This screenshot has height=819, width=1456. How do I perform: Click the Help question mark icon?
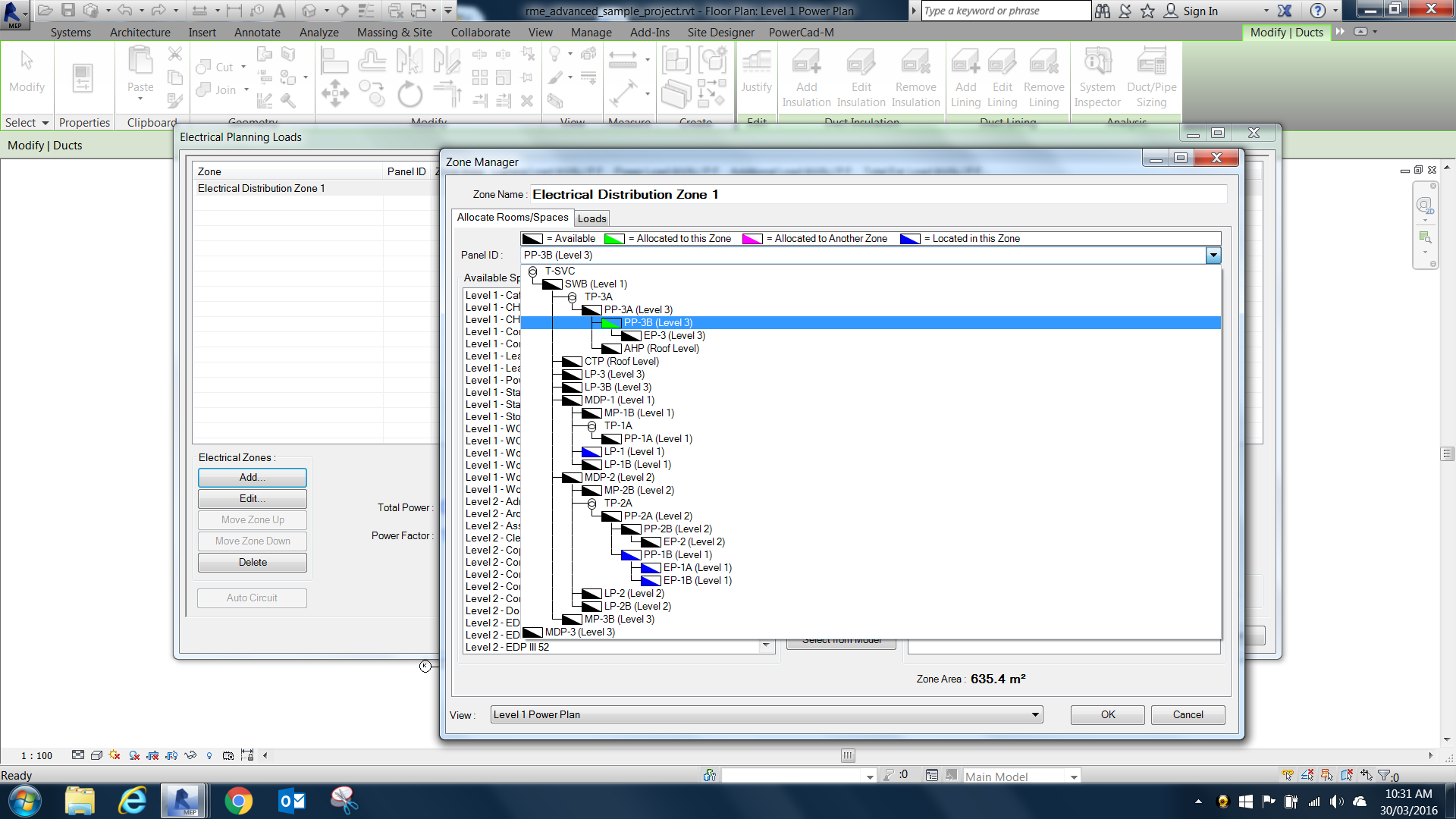[x=1318, y=11]
